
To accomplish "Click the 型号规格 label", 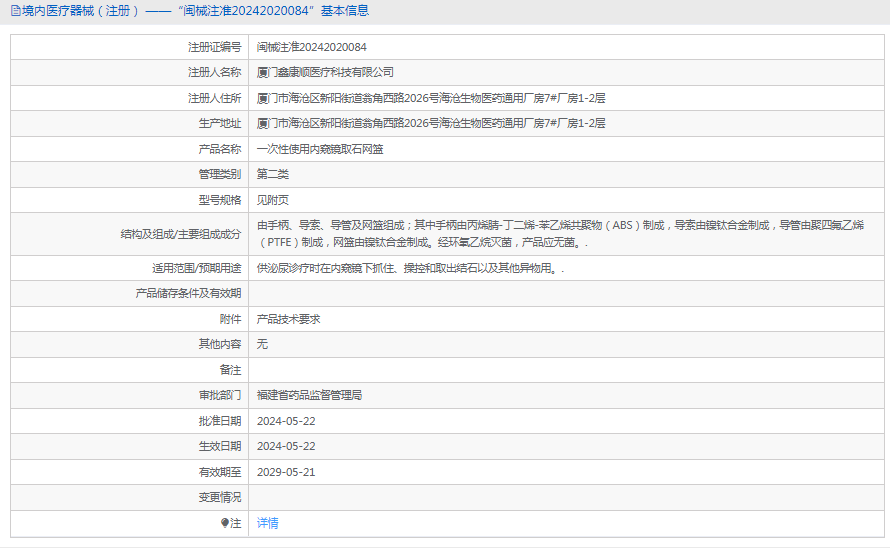I will 220,200.
